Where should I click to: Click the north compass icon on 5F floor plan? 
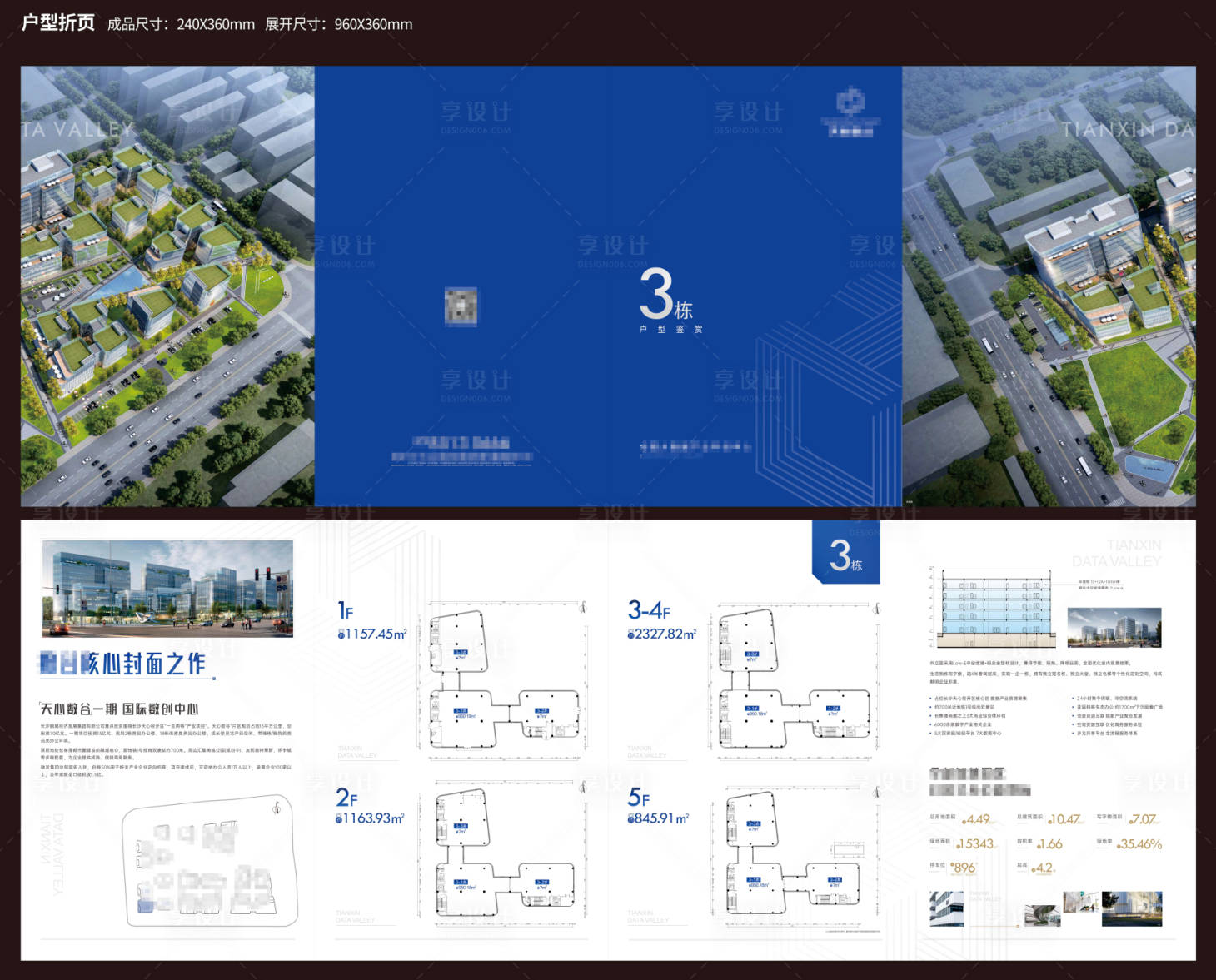(x=876, y=794)
